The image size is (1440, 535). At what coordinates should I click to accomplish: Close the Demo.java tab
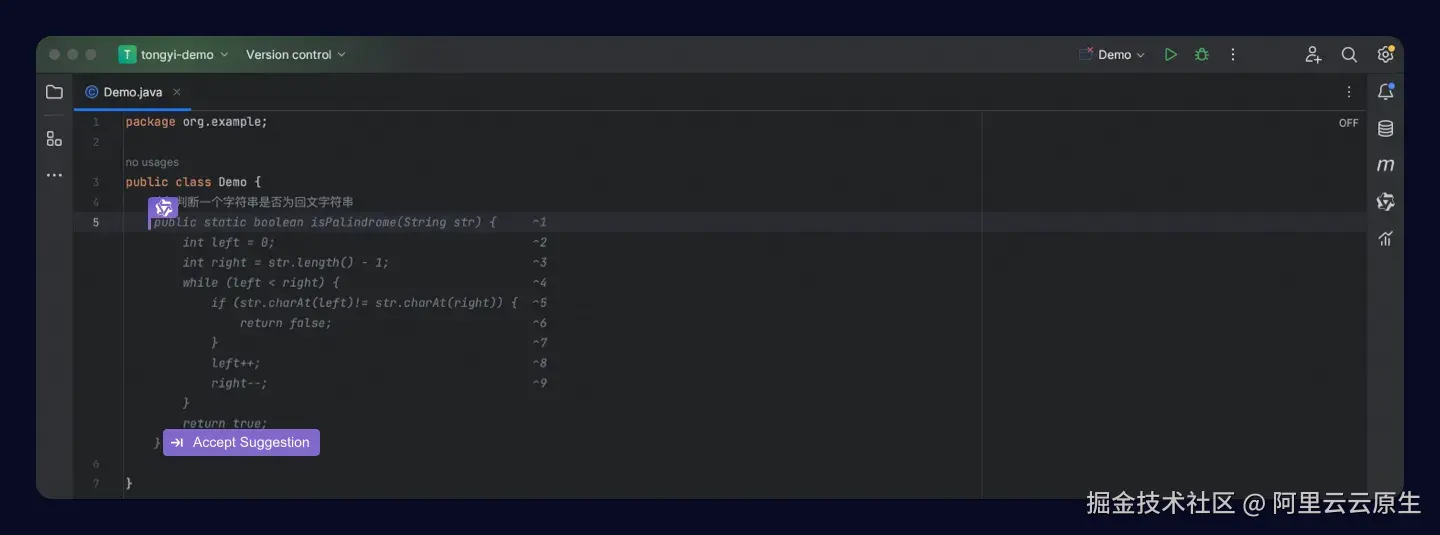(177, 92)
